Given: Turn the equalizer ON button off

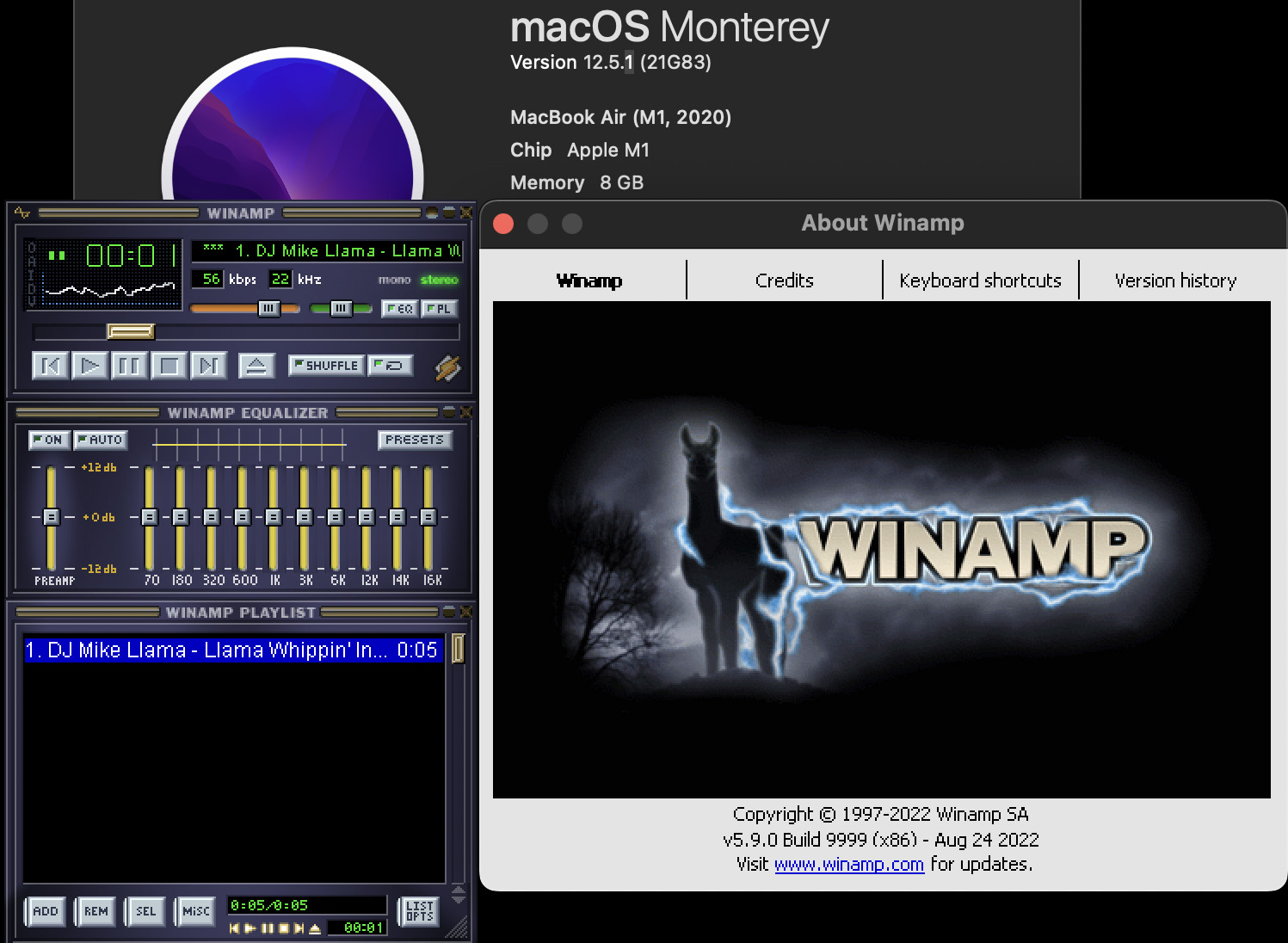Looking at the screenshot, I should pos(49,440).
